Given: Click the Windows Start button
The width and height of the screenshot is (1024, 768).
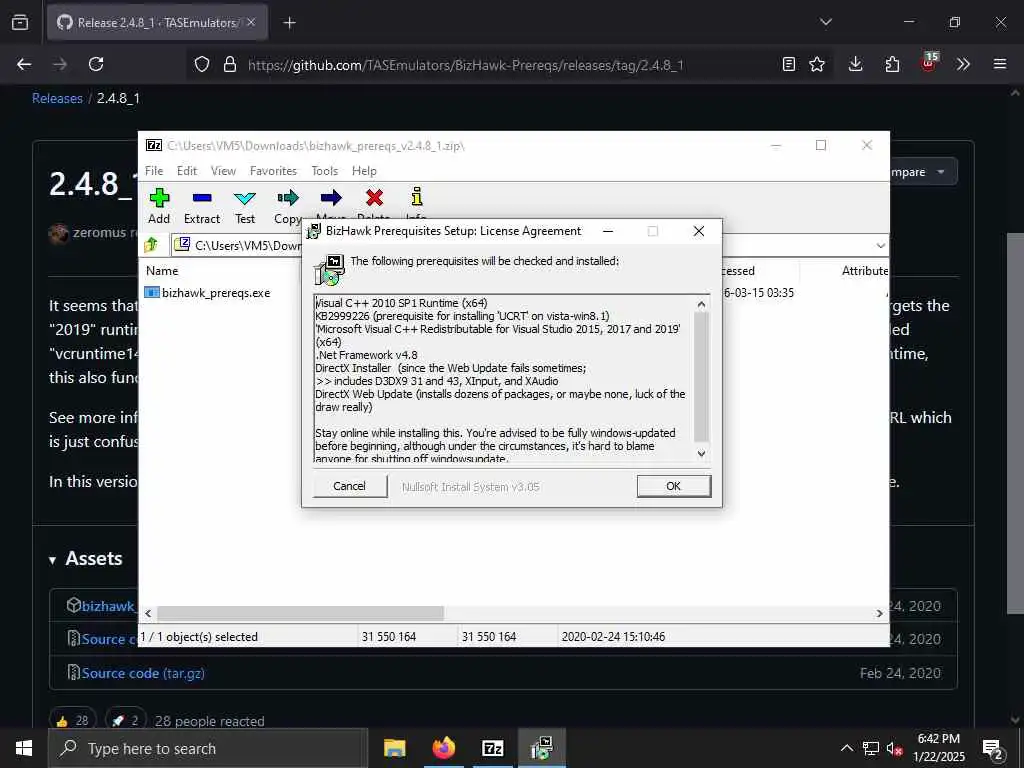Looking at the screenshot, I should click(x=24, y=748).
